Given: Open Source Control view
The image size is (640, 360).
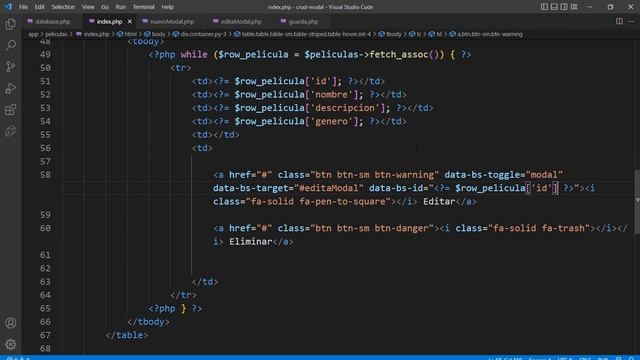Looking at the screenshot, I should [x=11, y=67].
